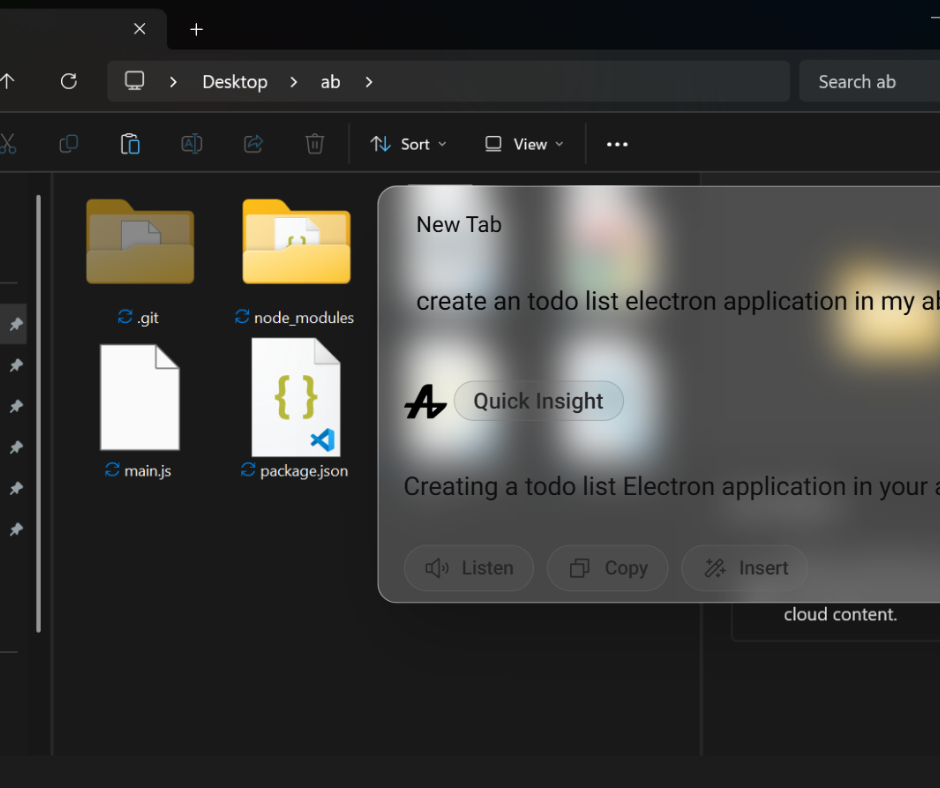Screen dimensions: 940x788
Task: Expand the chevron after Desktop in breadcrumb
Action: click(x=294, y=82)
